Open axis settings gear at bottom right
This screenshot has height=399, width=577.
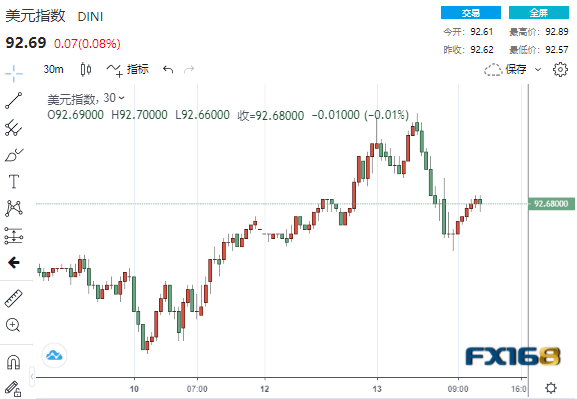click(551, 388)
